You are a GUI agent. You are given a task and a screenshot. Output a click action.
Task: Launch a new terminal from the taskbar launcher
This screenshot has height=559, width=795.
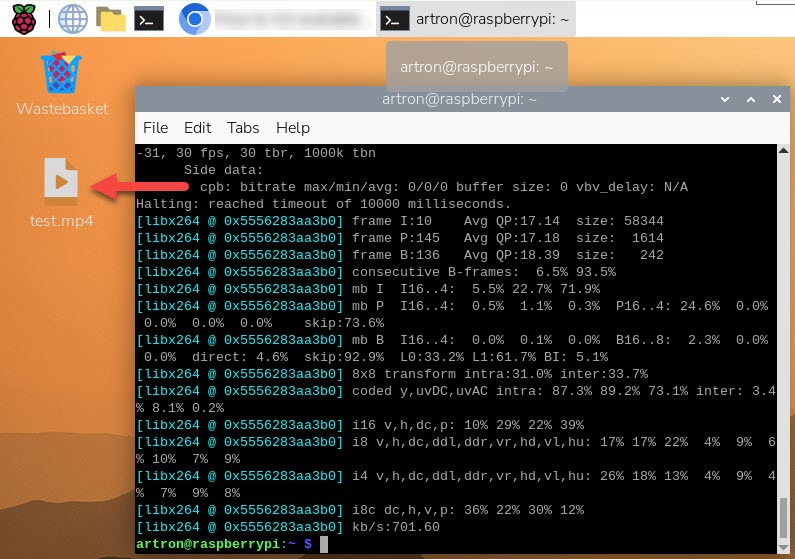point(149,18)
